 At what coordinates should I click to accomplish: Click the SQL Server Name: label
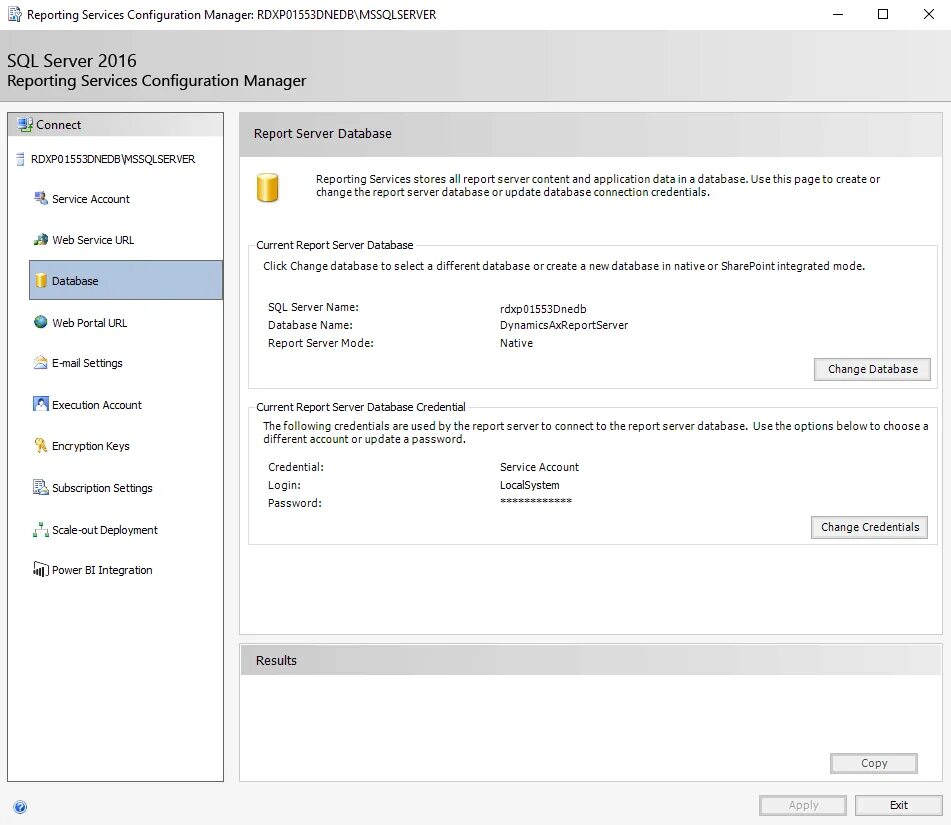(x=313, y=308)
